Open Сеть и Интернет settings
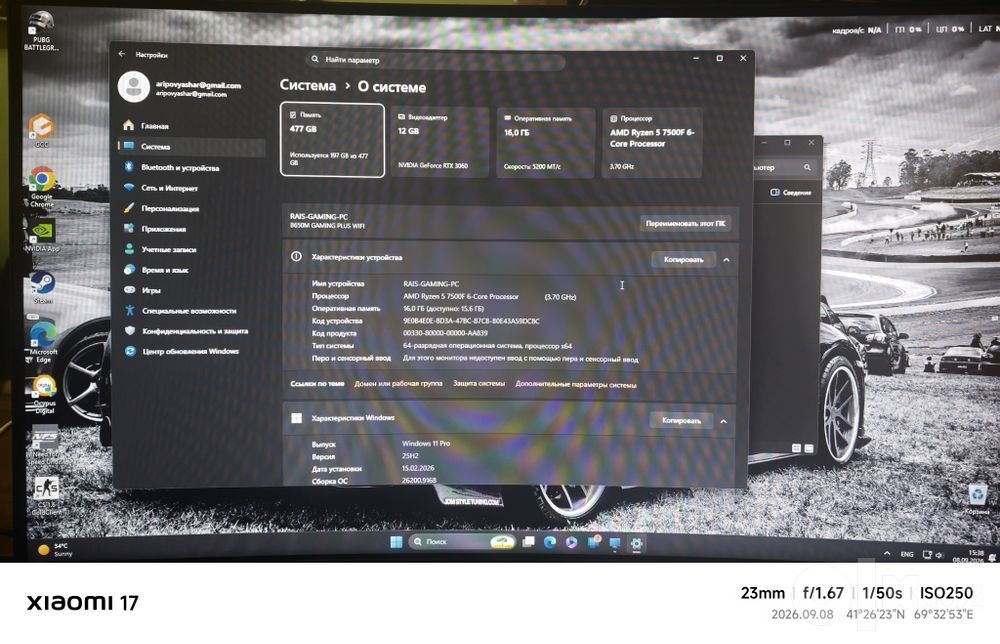1000x644 pixels. coord(192,187)
